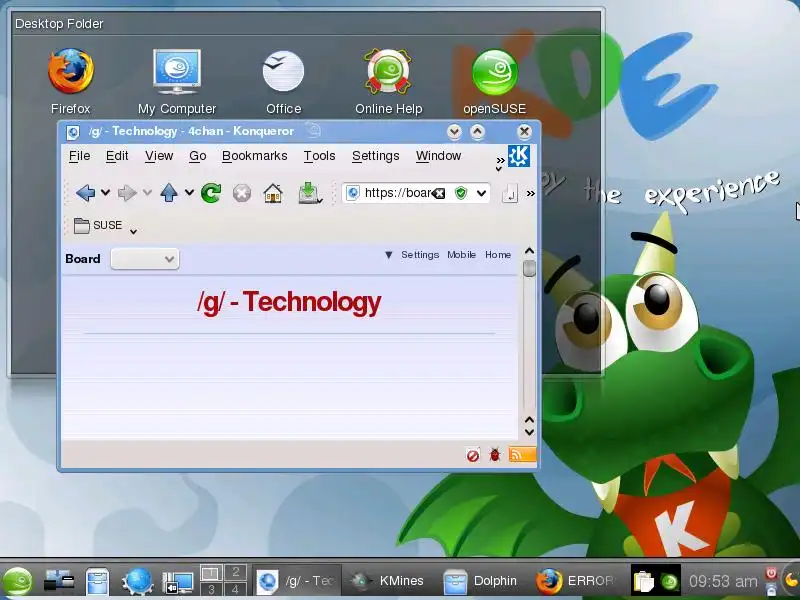Open Firefox from the Desktop Folder

(71, 82)
